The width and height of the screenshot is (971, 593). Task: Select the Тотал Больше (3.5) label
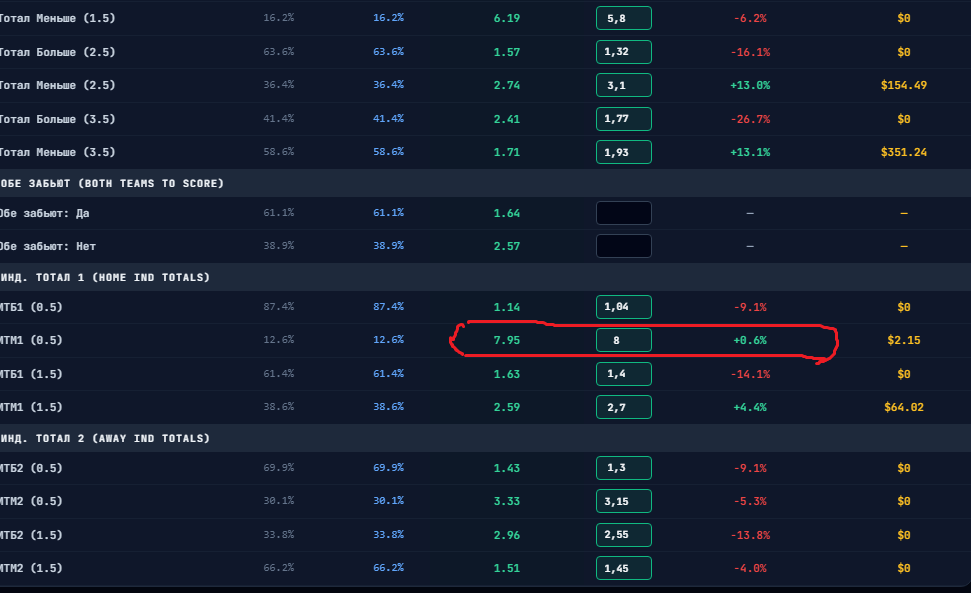tap(57, 119)
